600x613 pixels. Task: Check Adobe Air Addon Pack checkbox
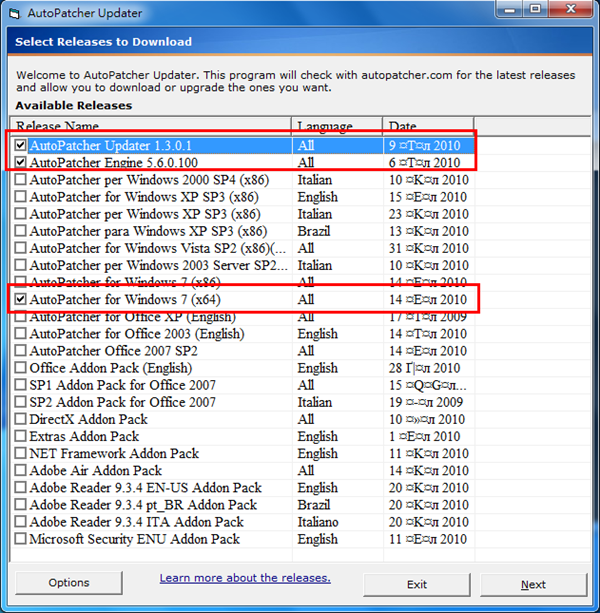click(20, 470)
